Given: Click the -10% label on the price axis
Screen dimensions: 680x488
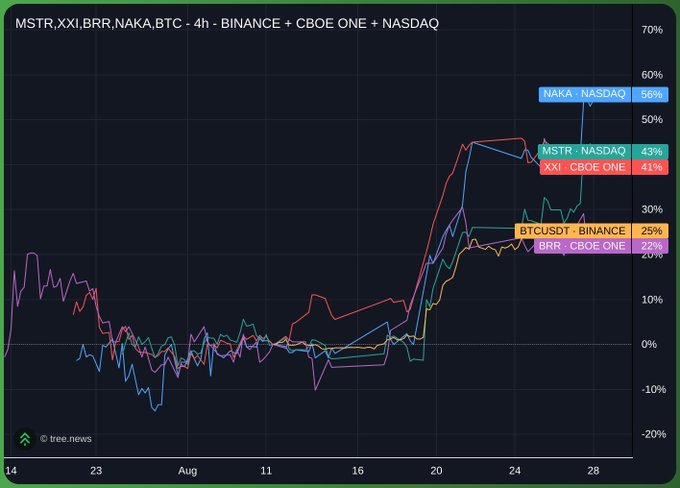Looking at the screenshot, I should coord(654,390).
